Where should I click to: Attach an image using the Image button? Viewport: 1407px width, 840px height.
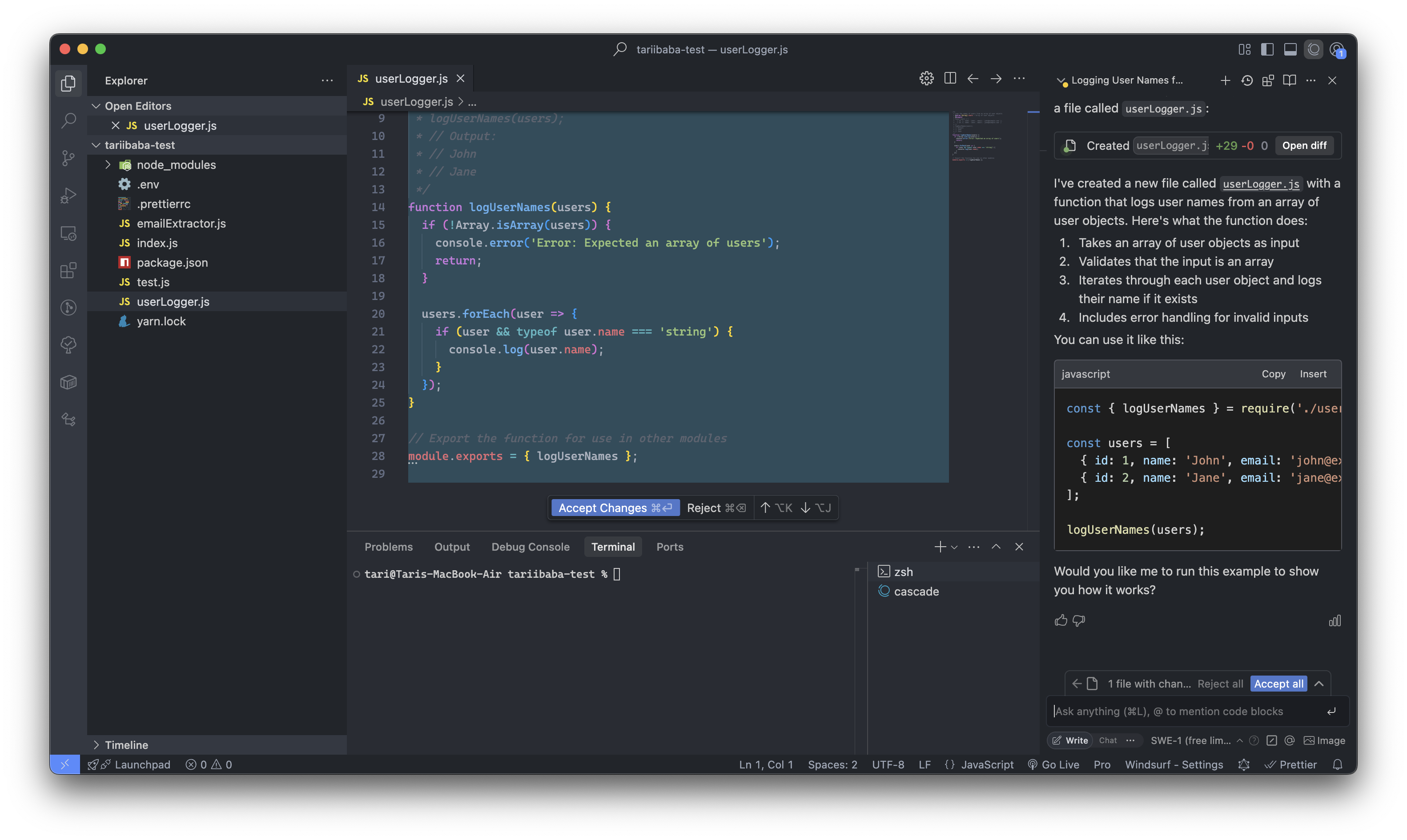1324,740
